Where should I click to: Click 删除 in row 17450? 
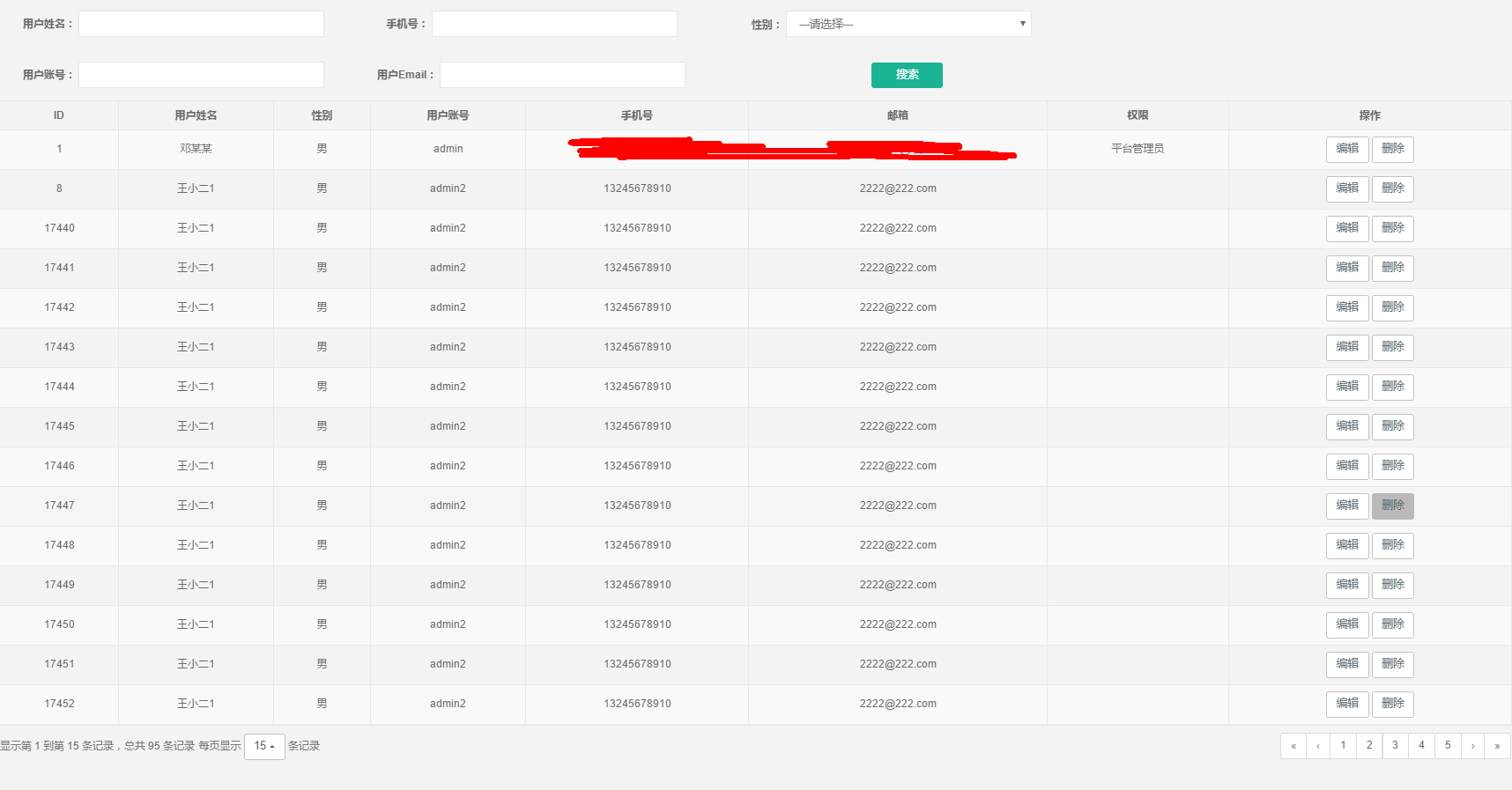click(x=1393, y=624)
